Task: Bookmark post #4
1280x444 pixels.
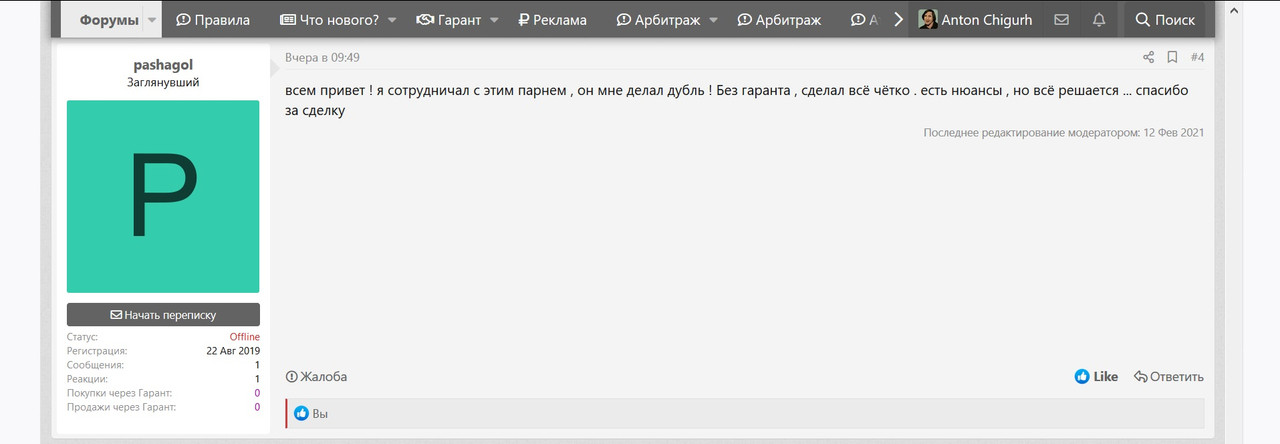Action: [1172, 58]
